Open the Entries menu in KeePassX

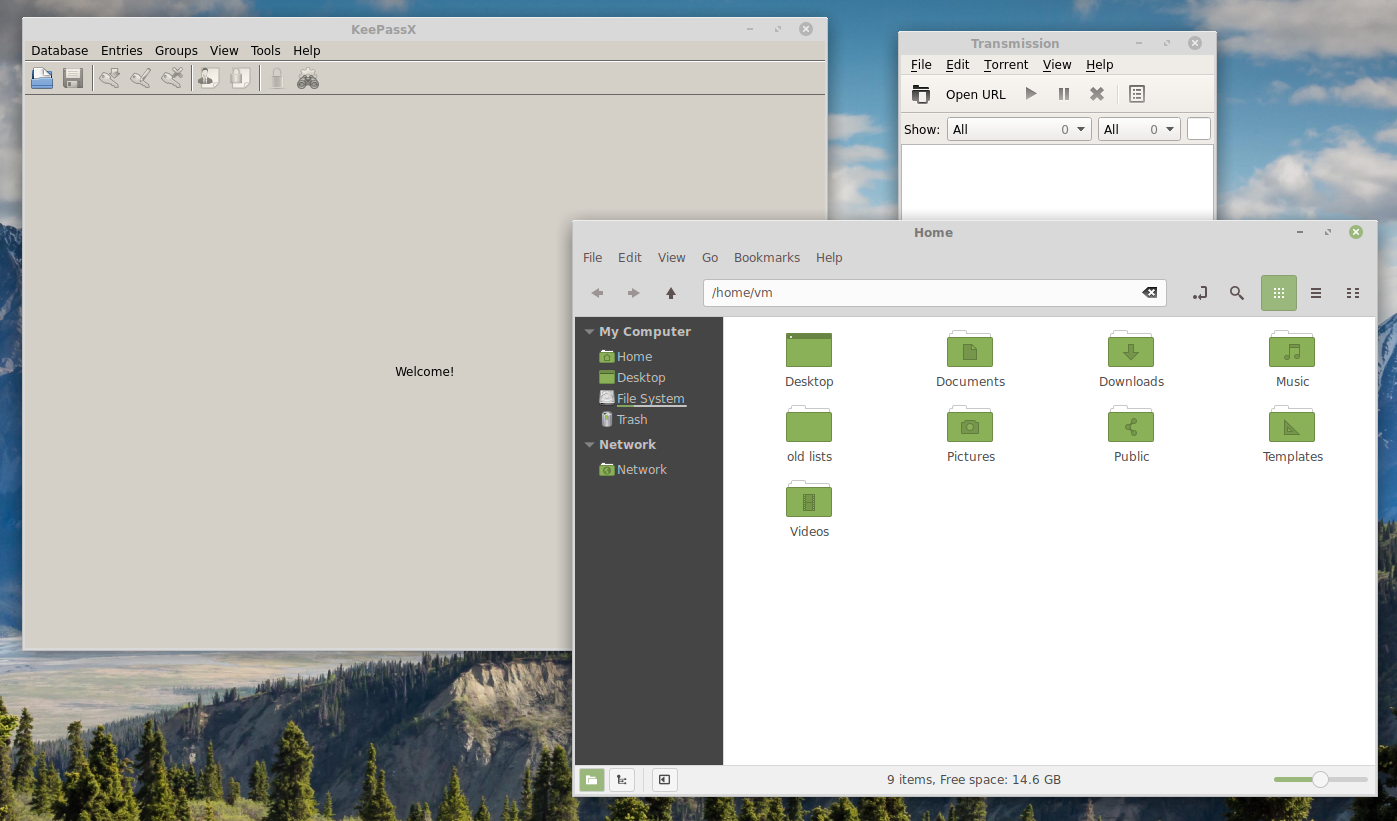point(122,51)
